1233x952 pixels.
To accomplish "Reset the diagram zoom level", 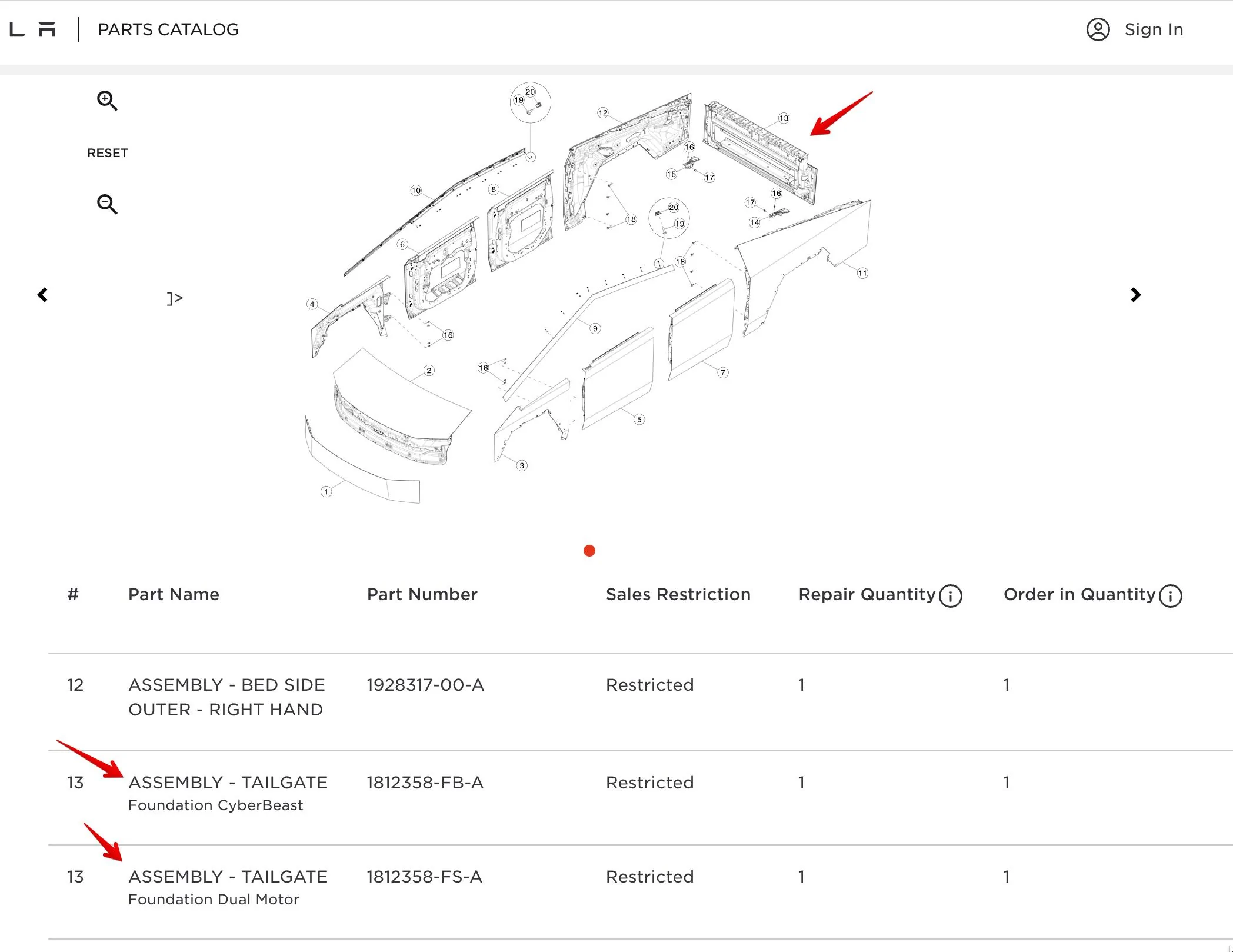I will (108, 153).
